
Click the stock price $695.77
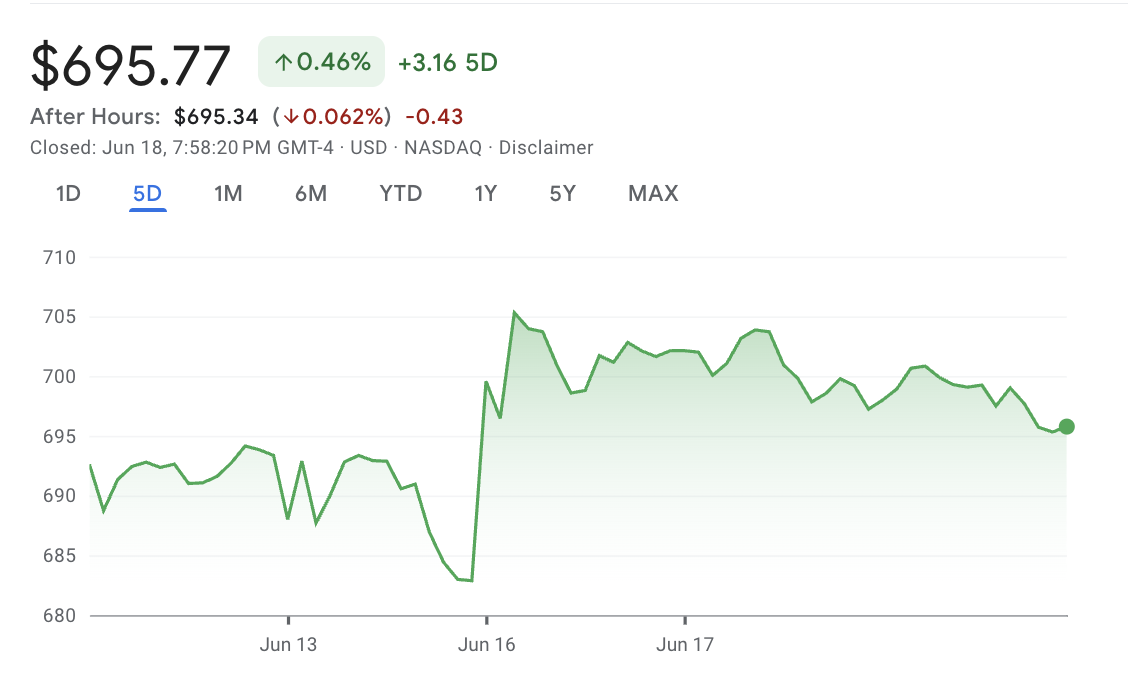(x=130, y=65)
